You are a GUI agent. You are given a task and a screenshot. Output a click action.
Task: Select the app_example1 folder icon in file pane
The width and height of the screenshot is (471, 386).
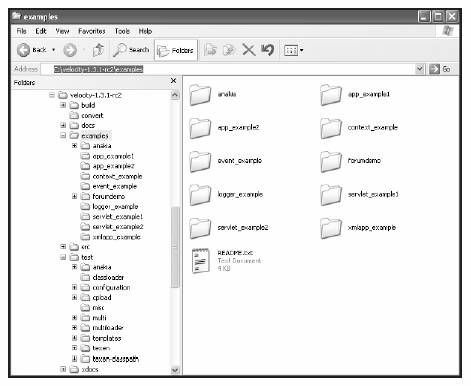(x=331, y=95)
